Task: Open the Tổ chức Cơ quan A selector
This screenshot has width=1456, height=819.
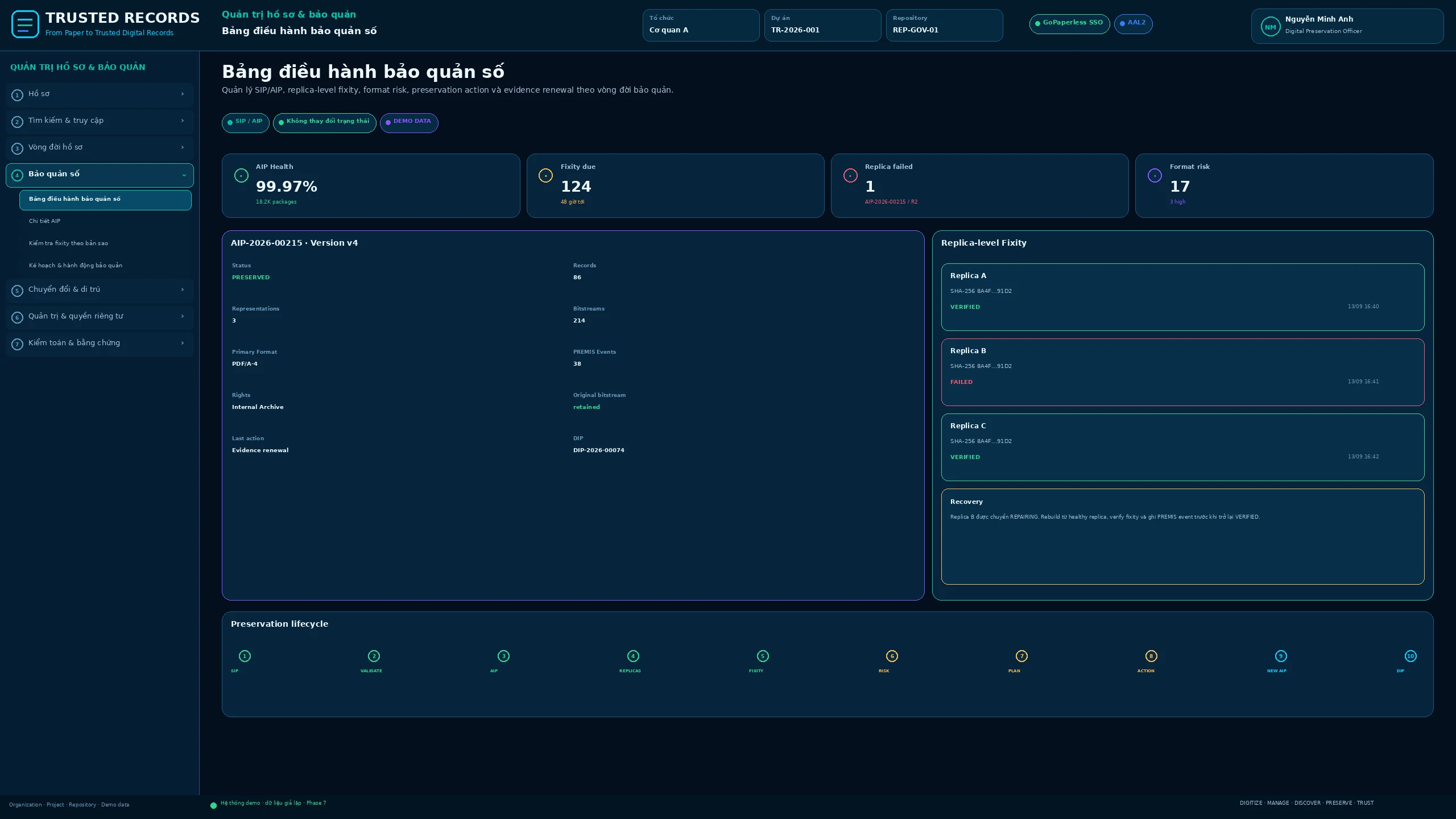Action: (x=701, y=25)
